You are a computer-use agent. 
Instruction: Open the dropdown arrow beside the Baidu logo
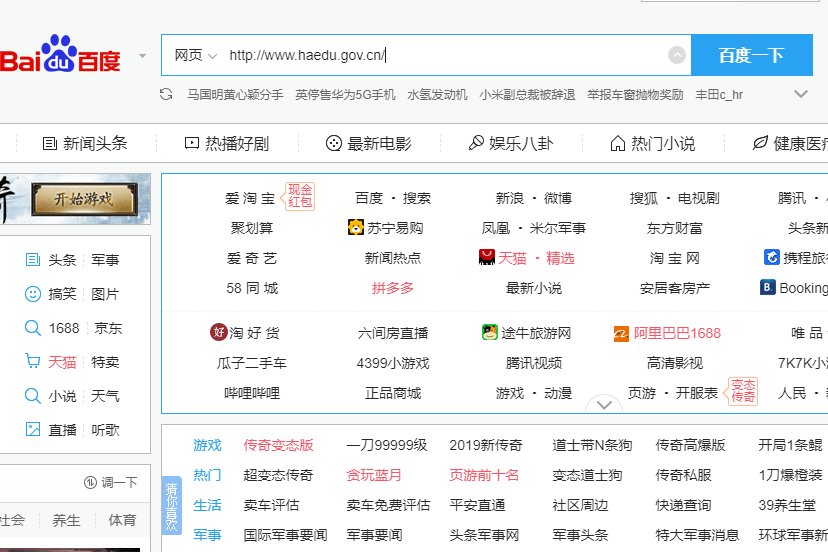coord(142,55)
